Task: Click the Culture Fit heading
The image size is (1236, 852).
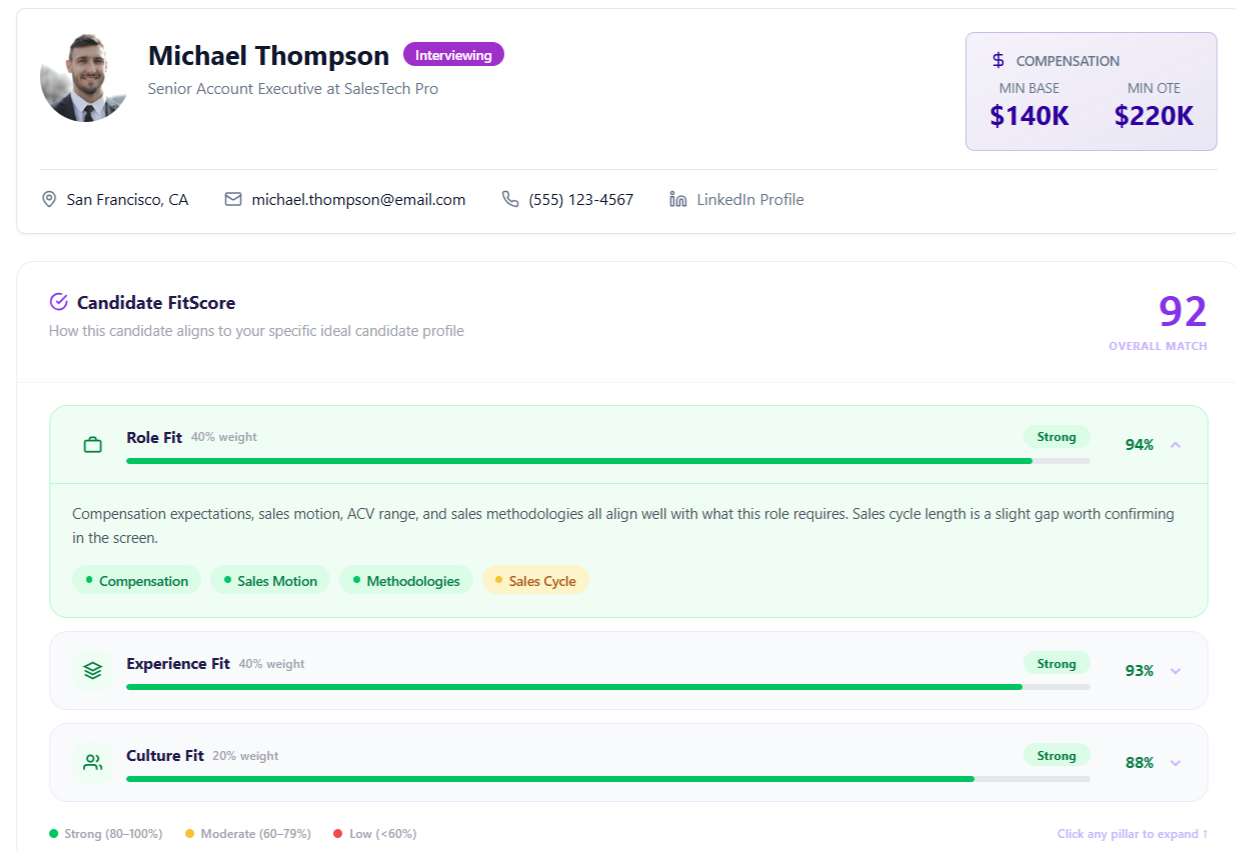Action: [x=165, y=756]
